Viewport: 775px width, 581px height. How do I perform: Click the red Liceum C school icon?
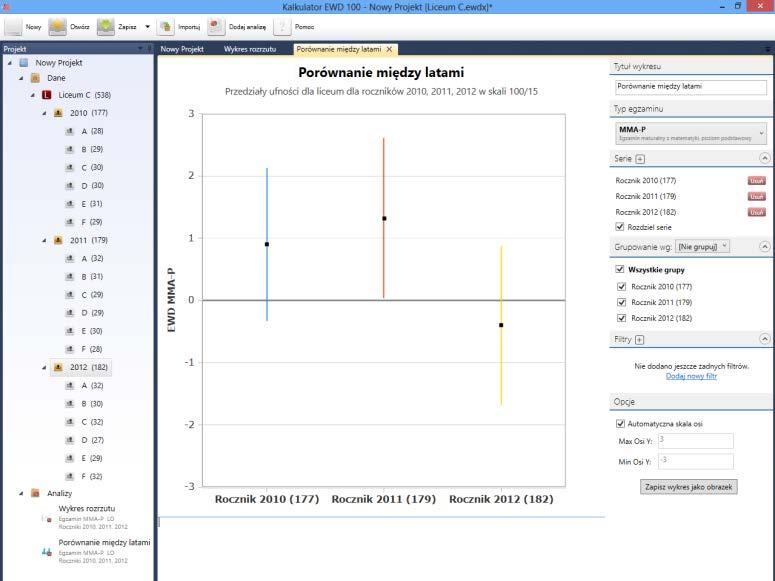tap(47, 95)
